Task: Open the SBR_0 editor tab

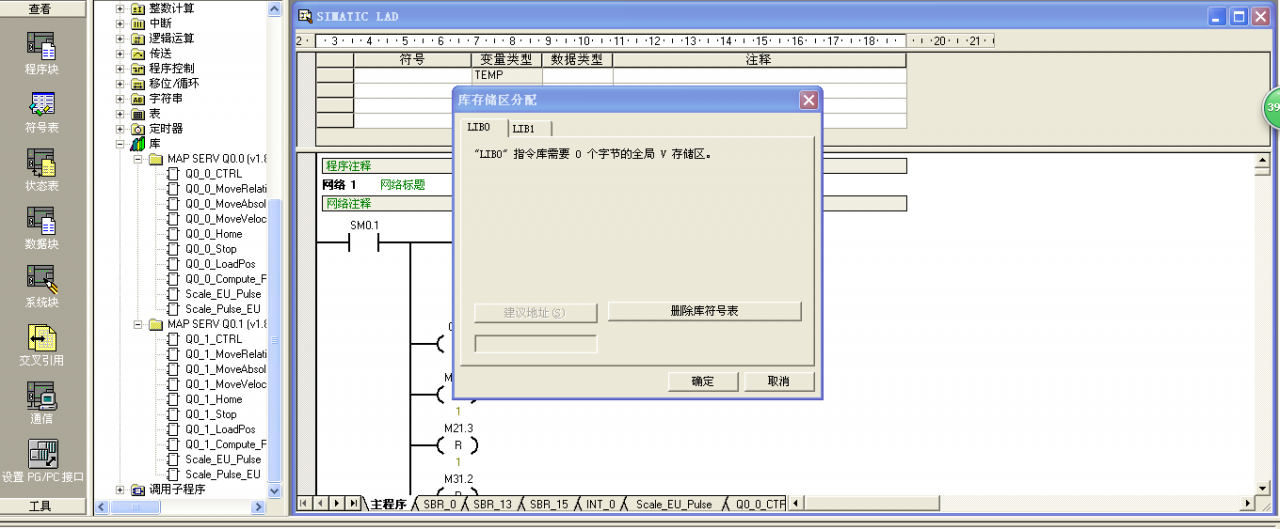Action: (x=439, y=504)
